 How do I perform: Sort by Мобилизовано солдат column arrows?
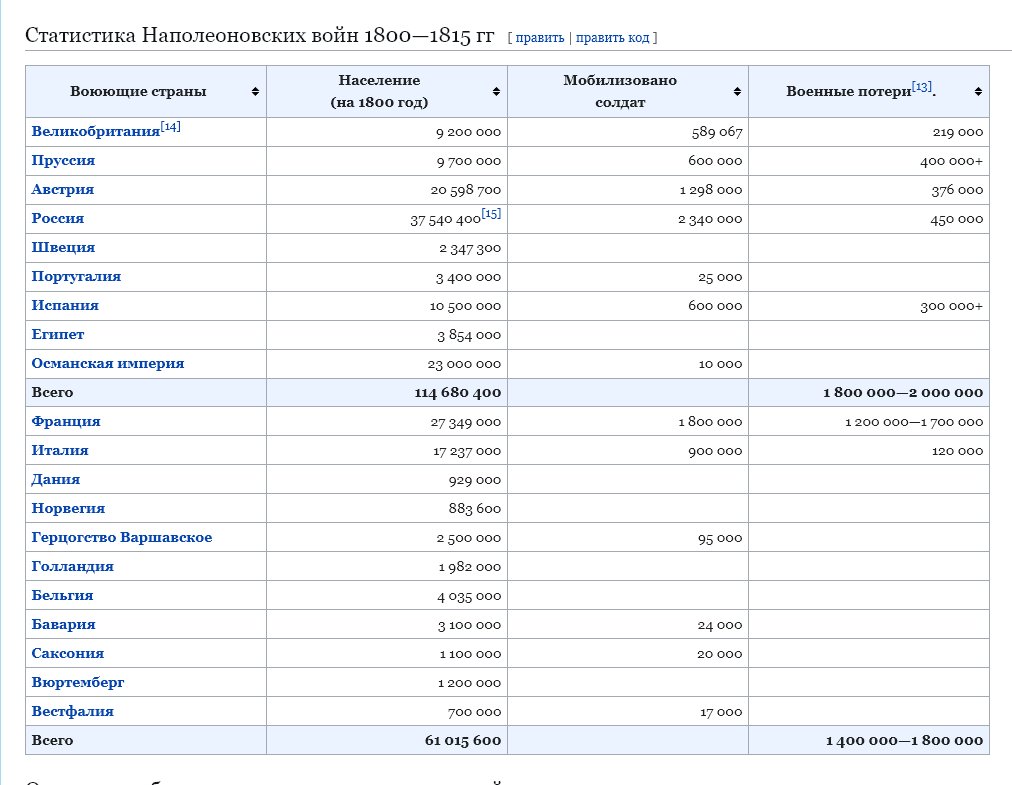pos(738,92)
